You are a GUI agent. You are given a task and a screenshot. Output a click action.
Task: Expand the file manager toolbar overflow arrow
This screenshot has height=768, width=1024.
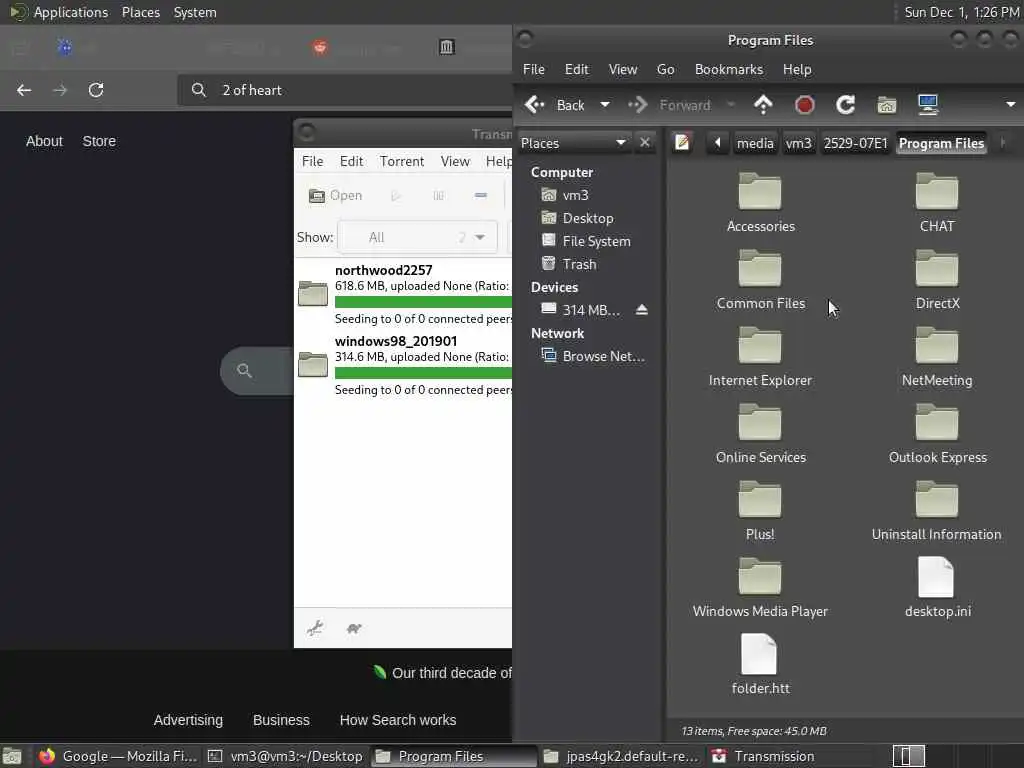(1010, 105)
